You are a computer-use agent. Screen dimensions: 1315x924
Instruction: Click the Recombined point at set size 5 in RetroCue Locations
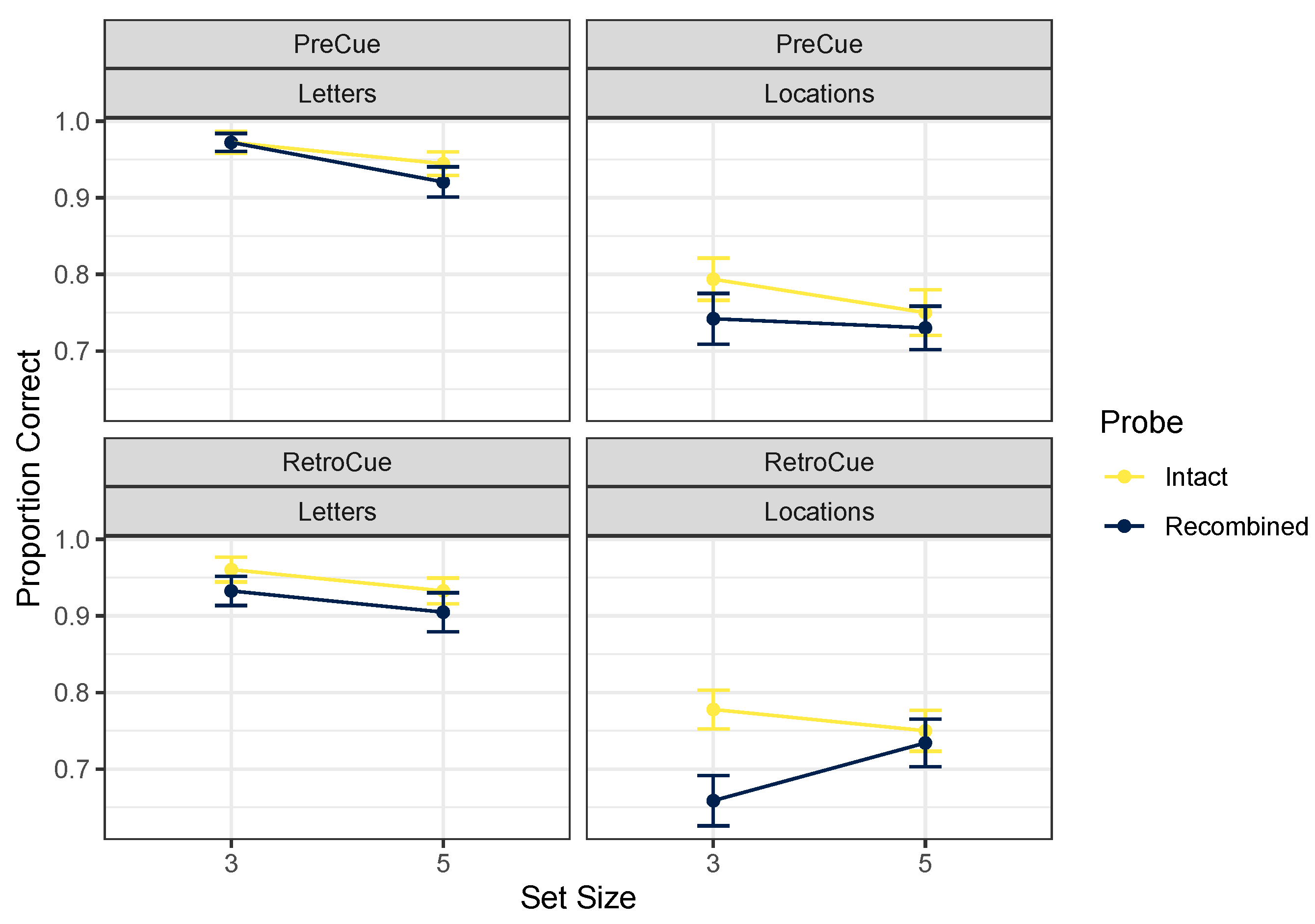tap(925, 743)
